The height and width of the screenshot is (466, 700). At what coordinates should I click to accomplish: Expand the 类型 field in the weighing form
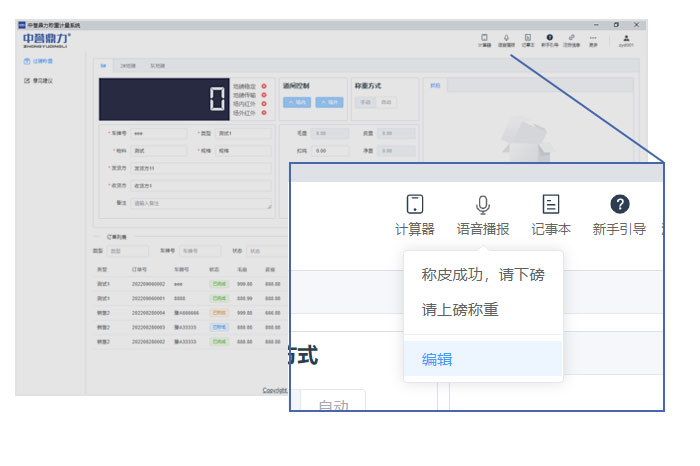pos(243,133)
